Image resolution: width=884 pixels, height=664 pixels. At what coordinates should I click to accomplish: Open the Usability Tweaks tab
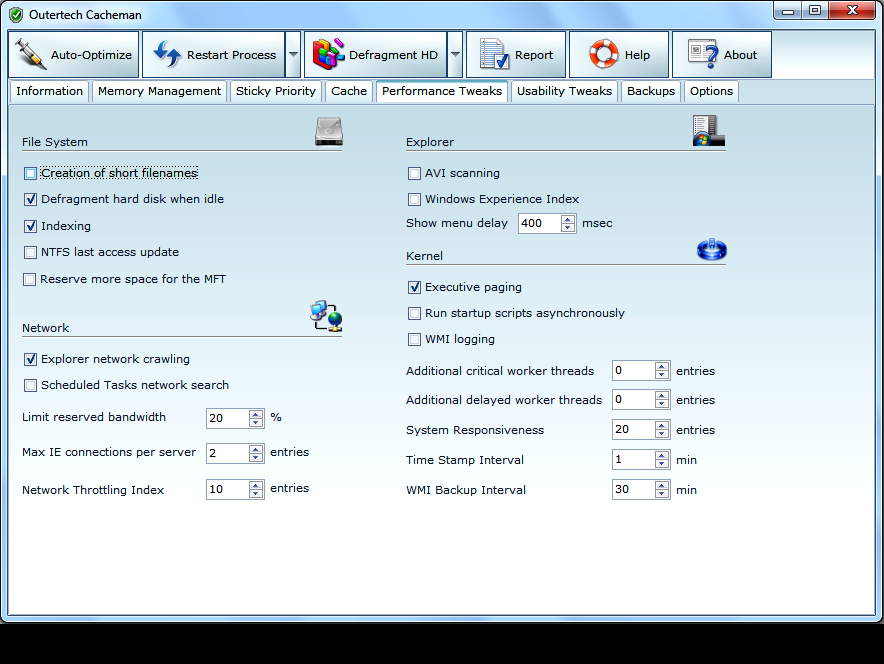[564, 91]
